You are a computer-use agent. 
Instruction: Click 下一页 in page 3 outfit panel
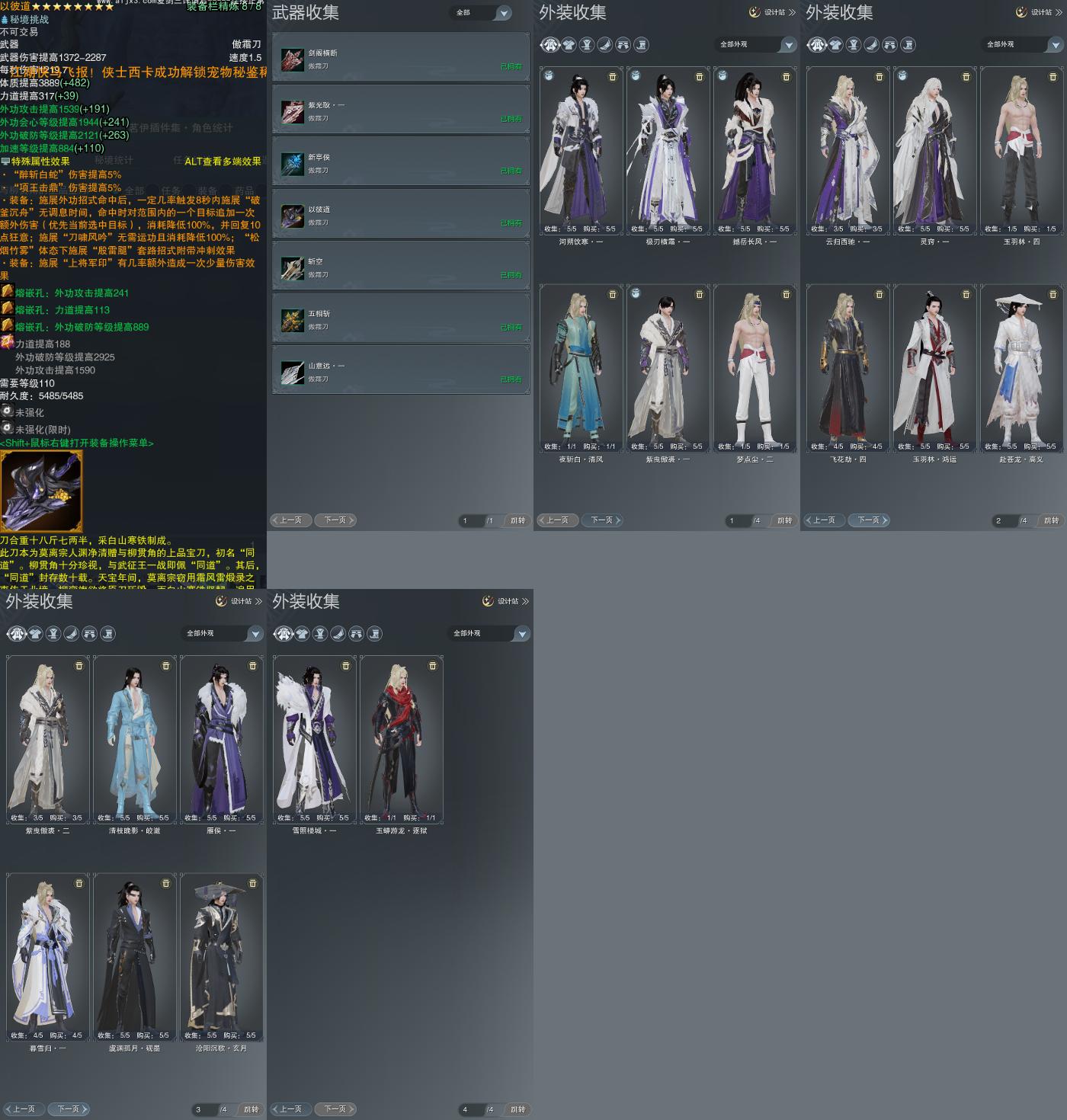[x=69, y=1109]
